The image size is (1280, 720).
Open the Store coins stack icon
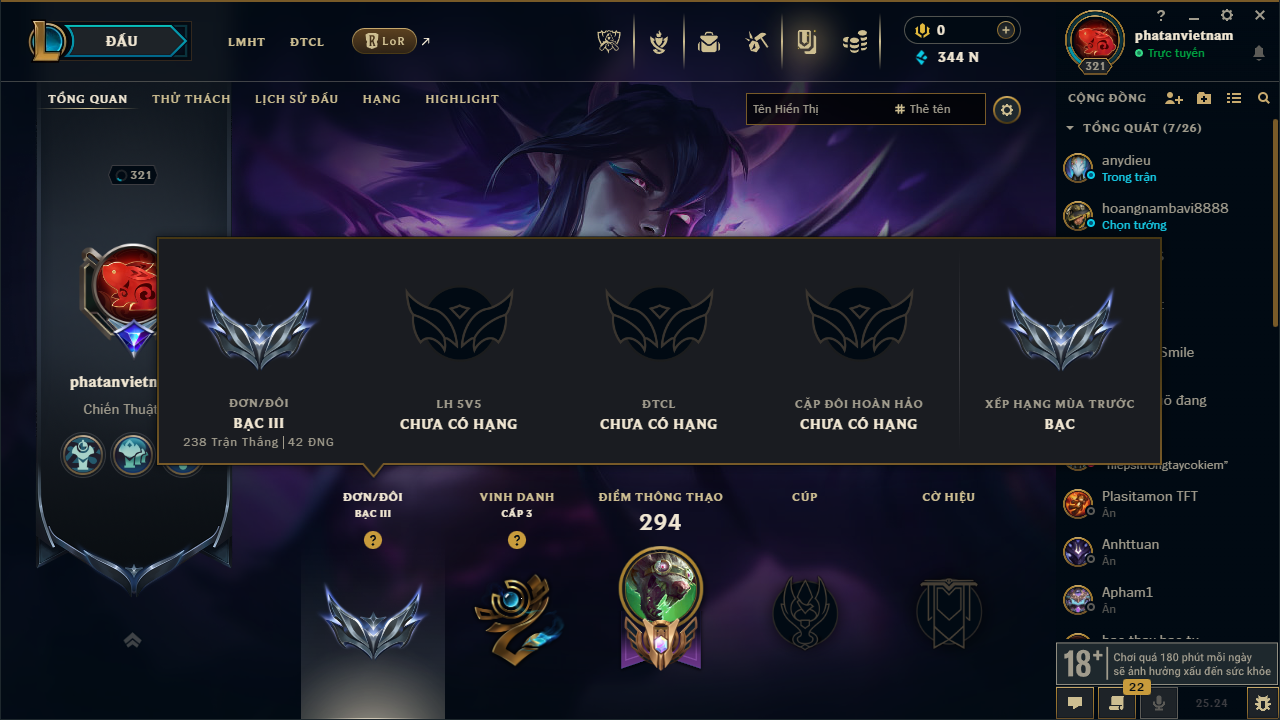click(x=855, y=42)
